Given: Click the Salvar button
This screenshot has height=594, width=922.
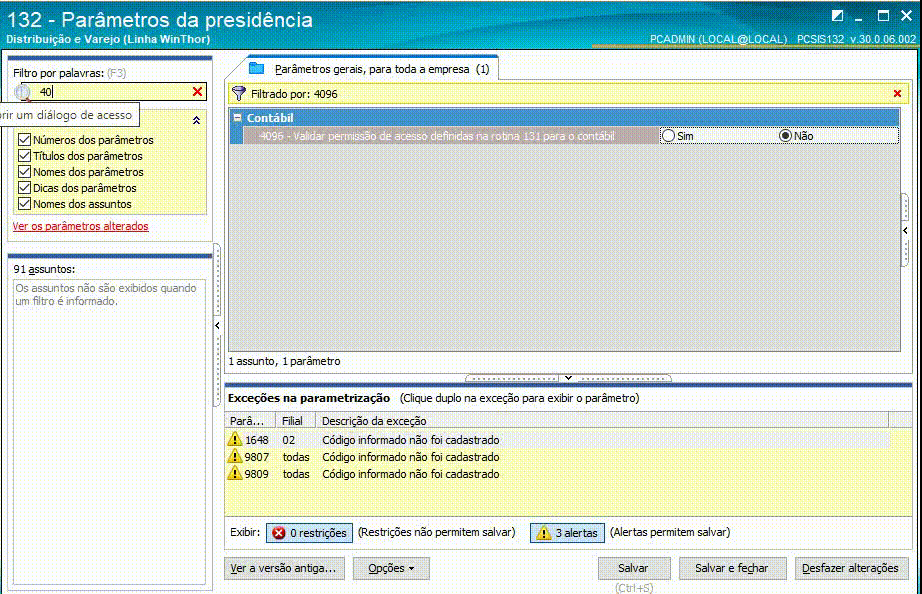Looking at the screenshot, I should coord(633,568).
